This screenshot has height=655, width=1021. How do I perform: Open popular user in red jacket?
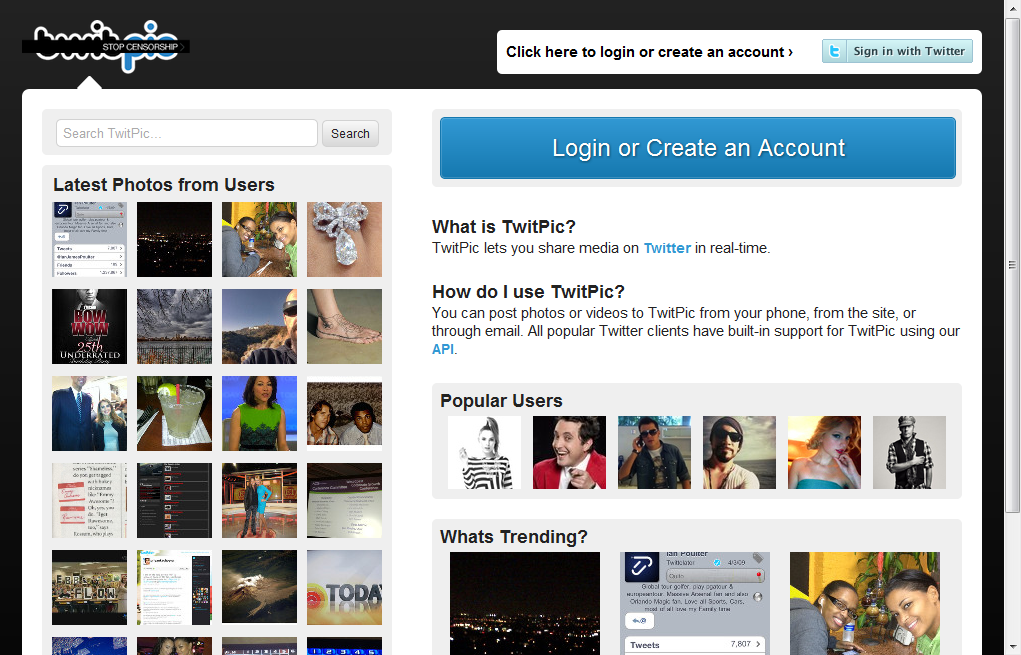tap(569, 453)
